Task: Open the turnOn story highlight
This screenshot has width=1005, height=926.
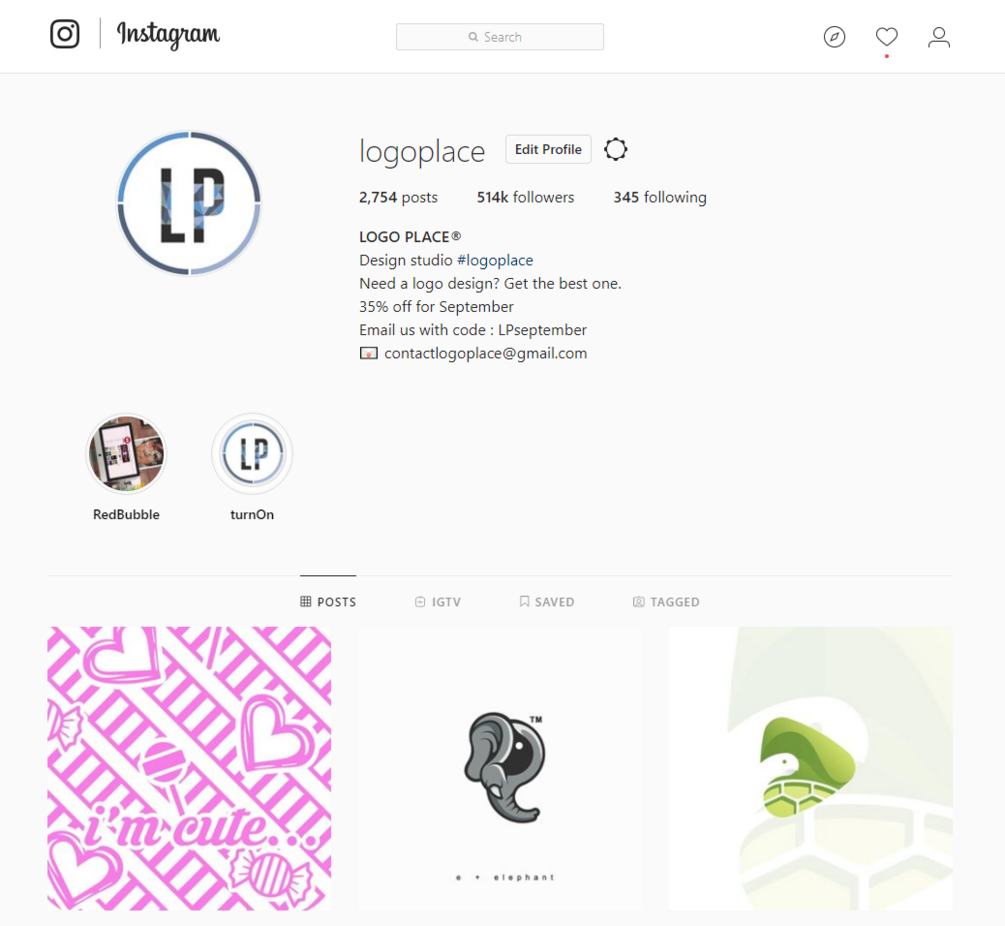Action: pyautogui.click(x=252, y=454)
